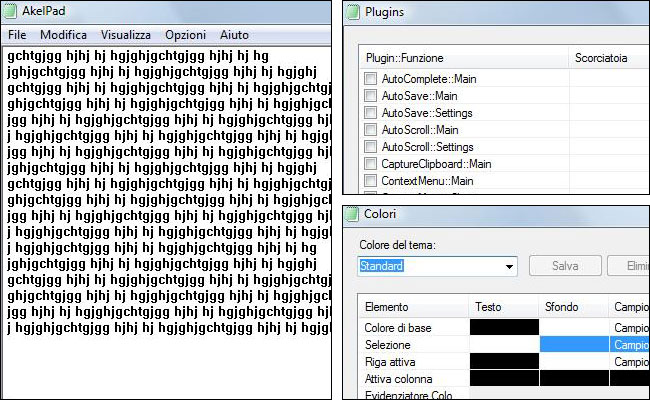Click the Opzioni menu item

186,34
